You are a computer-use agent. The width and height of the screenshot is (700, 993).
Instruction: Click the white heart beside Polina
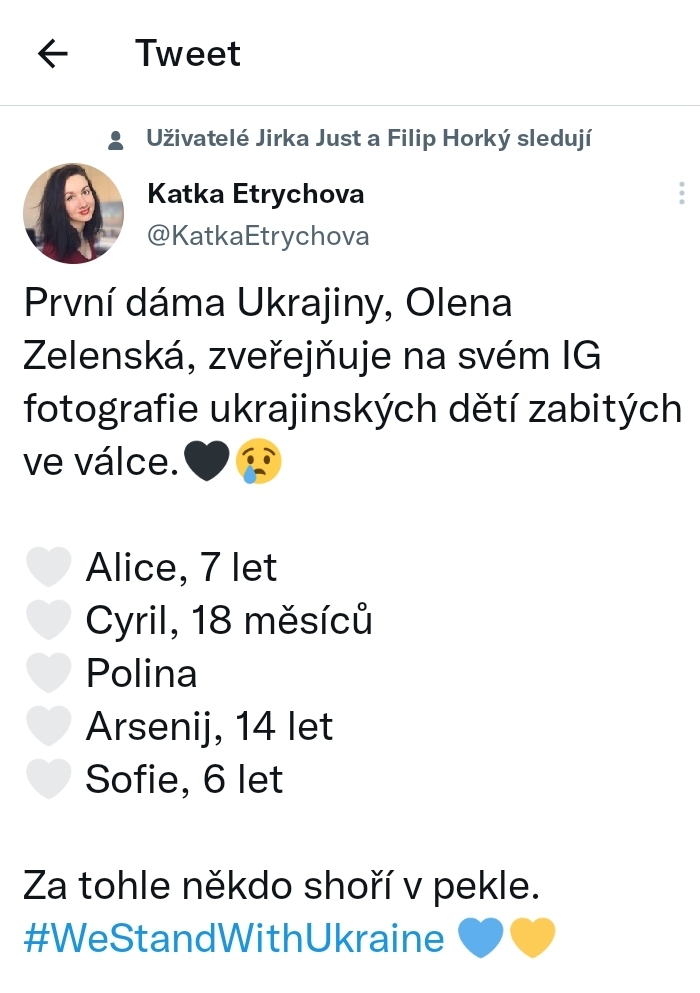[x=48, y=674]
